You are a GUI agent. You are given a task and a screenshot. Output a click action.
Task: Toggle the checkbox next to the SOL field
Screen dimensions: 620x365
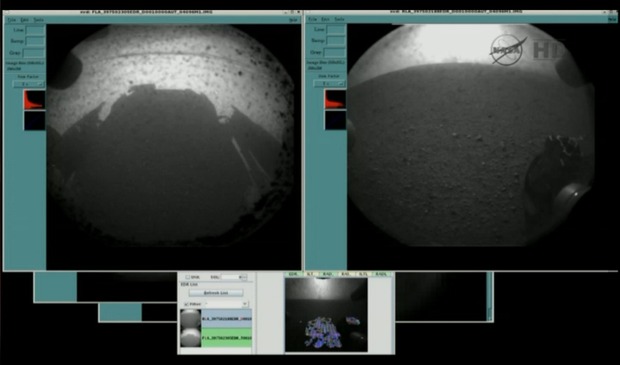coord(188,277)
